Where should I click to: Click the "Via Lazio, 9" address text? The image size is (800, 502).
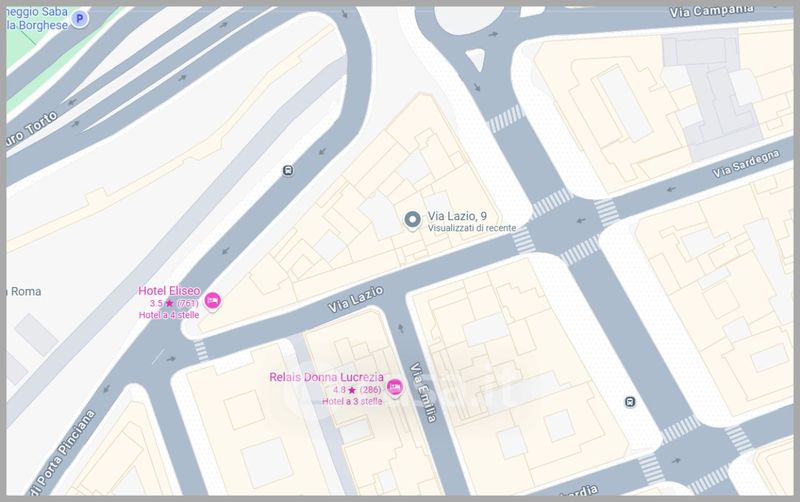[x=457, y=216]
